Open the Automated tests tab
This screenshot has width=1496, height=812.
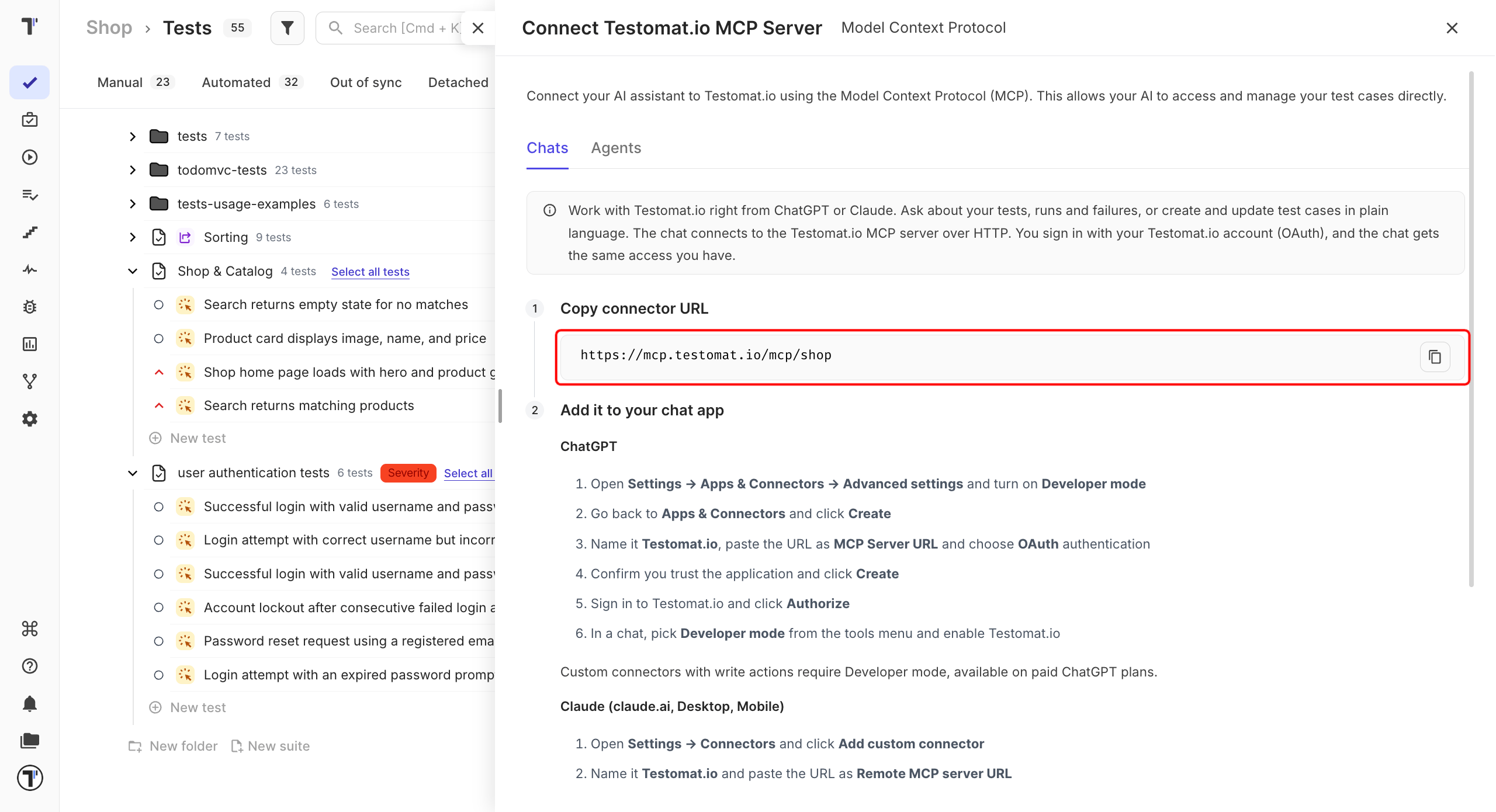point(252,82)
